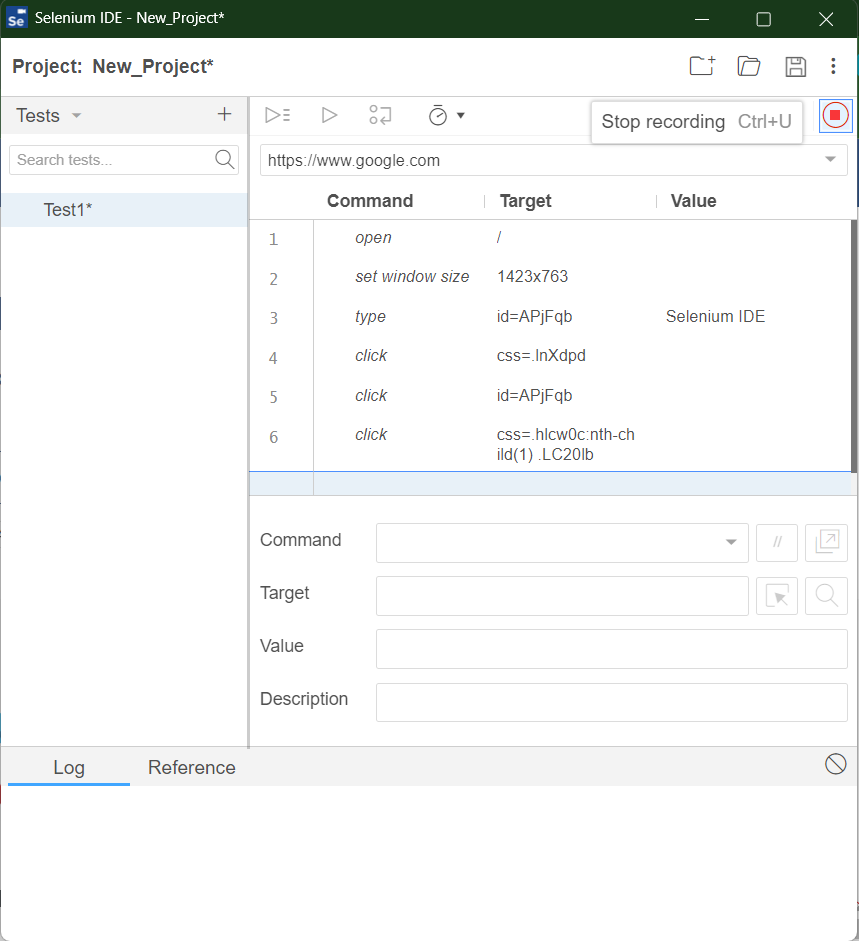Switch to the Log tab

coord(68,767)
